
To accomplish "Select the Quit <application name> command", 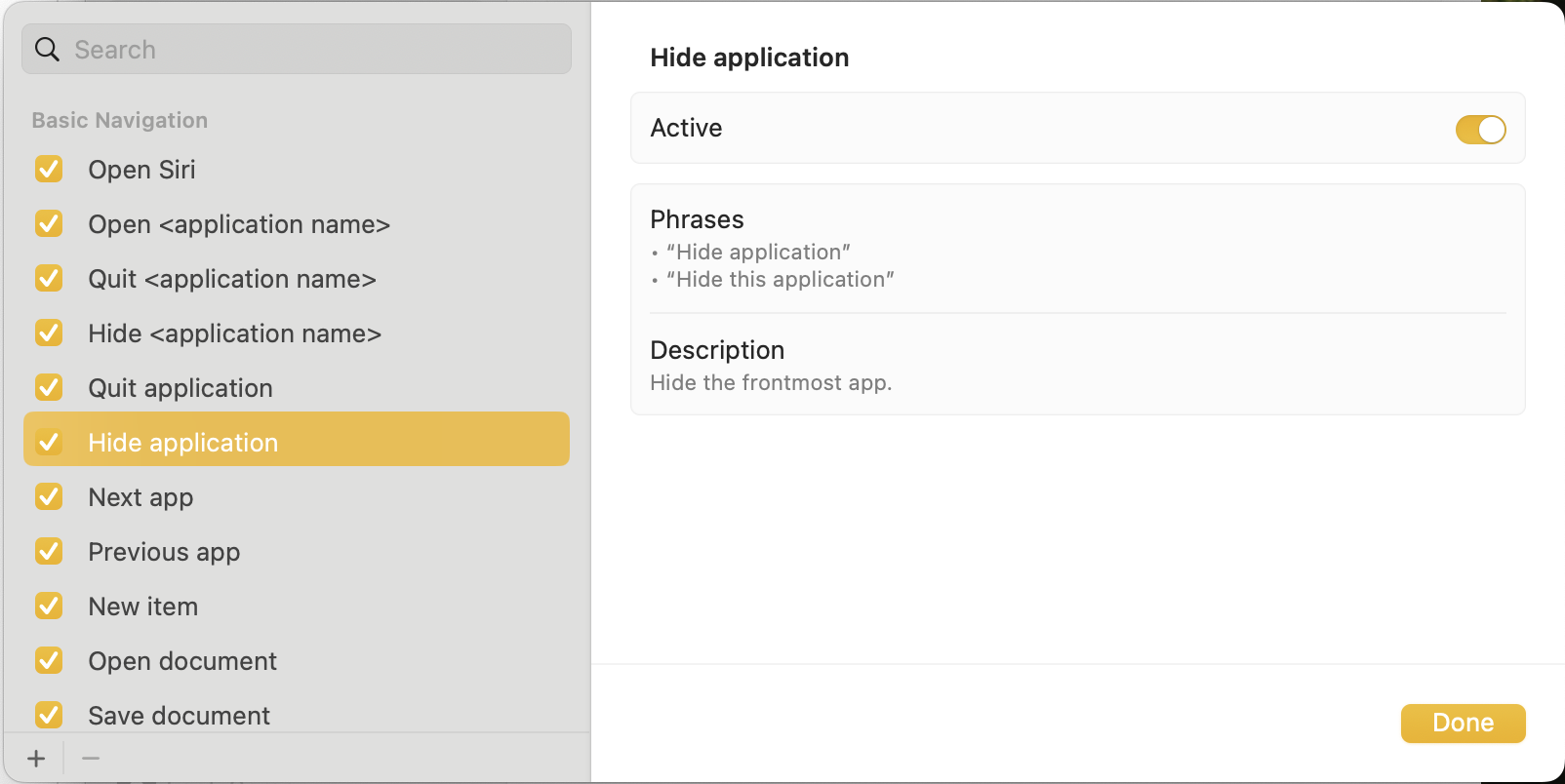I will [232, 279].
